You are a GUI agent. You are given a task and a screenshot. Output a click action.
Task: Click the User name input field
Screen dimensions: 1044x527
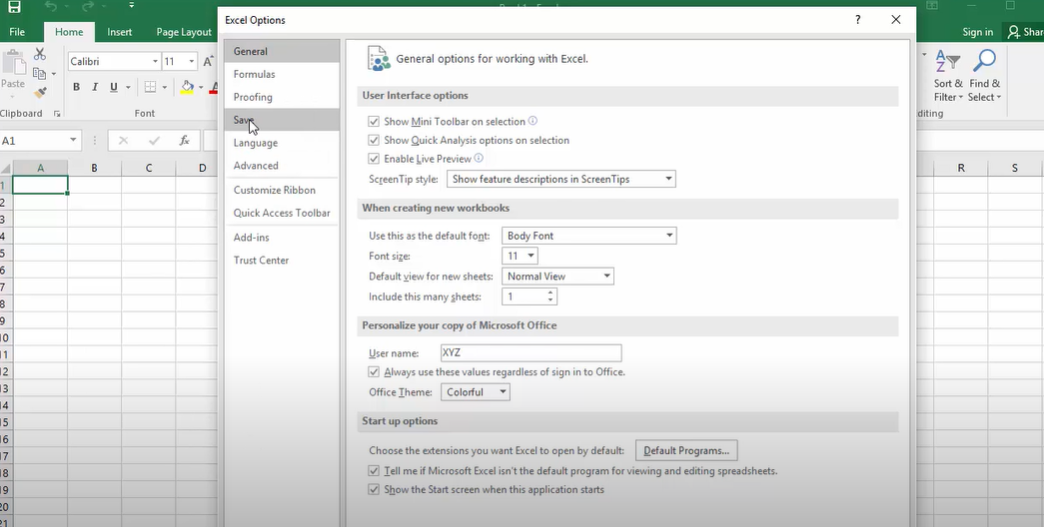(531, 353)
